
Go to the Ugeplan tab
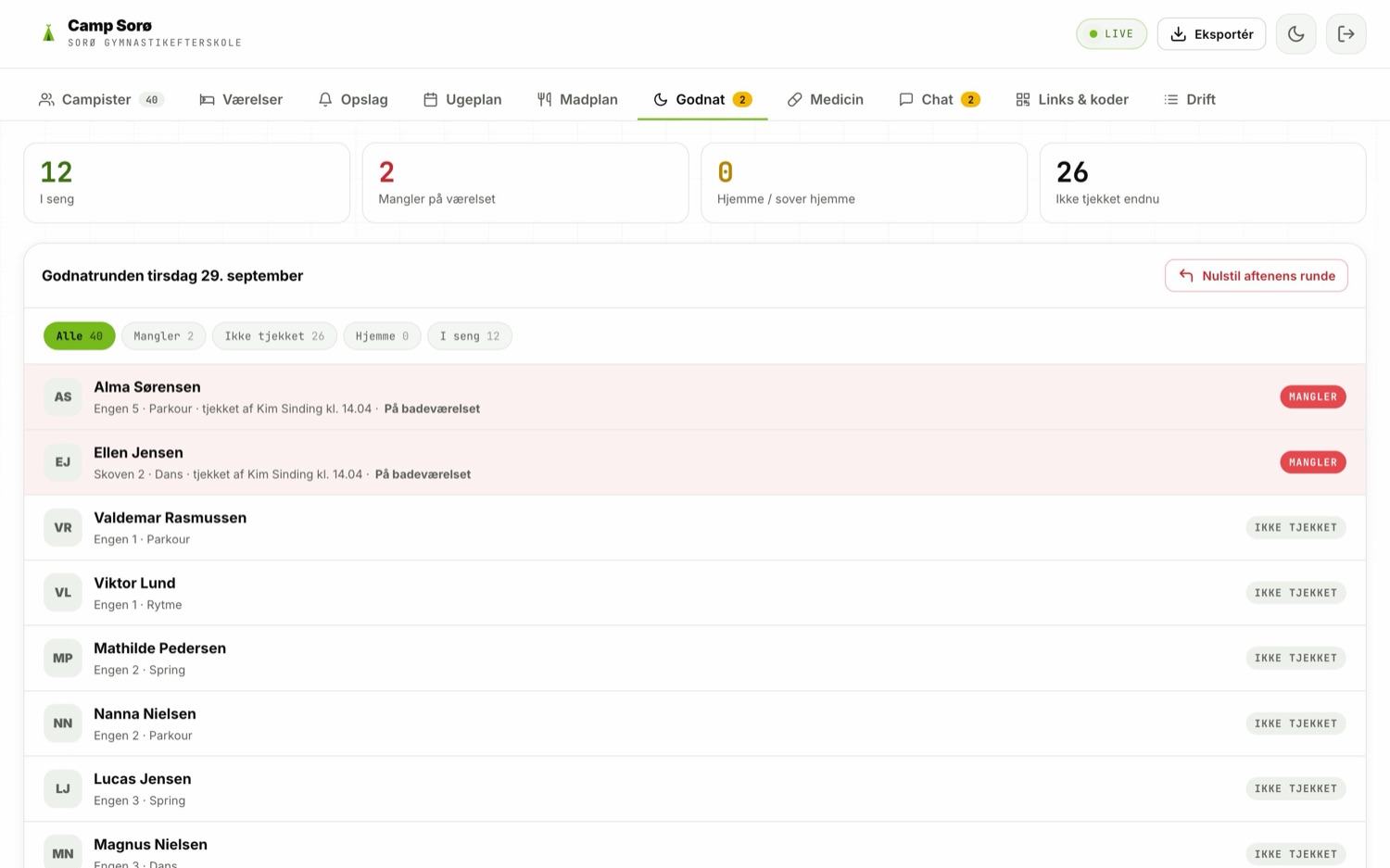462,99
